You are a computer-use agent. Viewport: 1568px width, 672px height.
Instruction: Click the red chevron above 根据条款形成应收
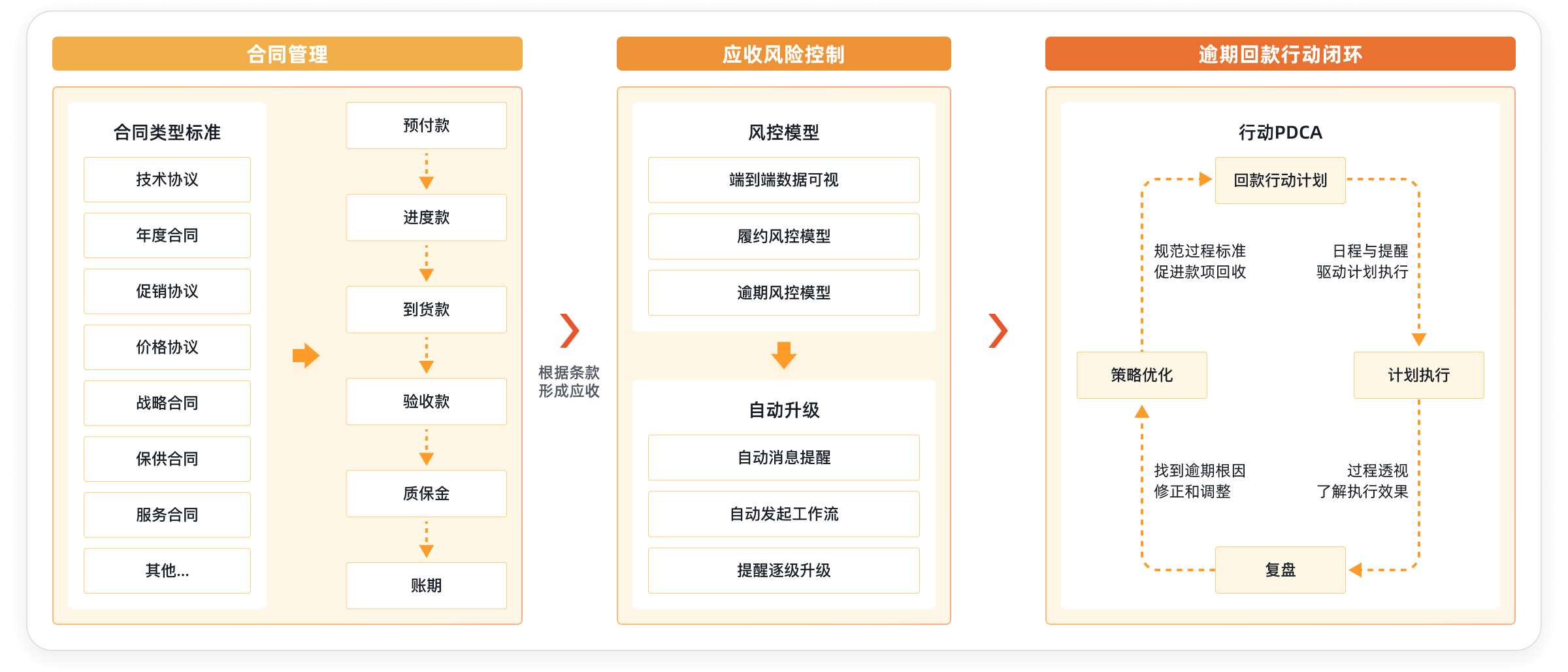pyautogui.click(x=569, y=331)
